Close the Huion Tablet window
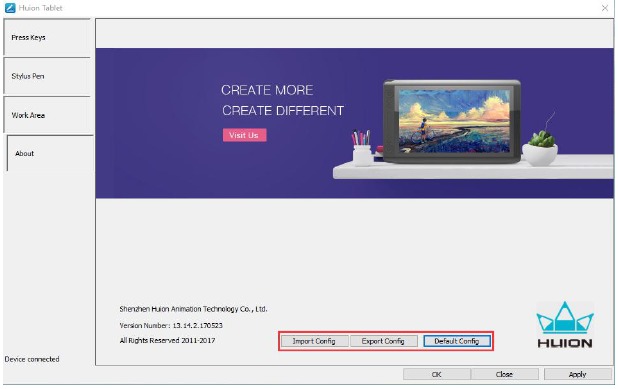The image size is (618, 389). [605, 8]
